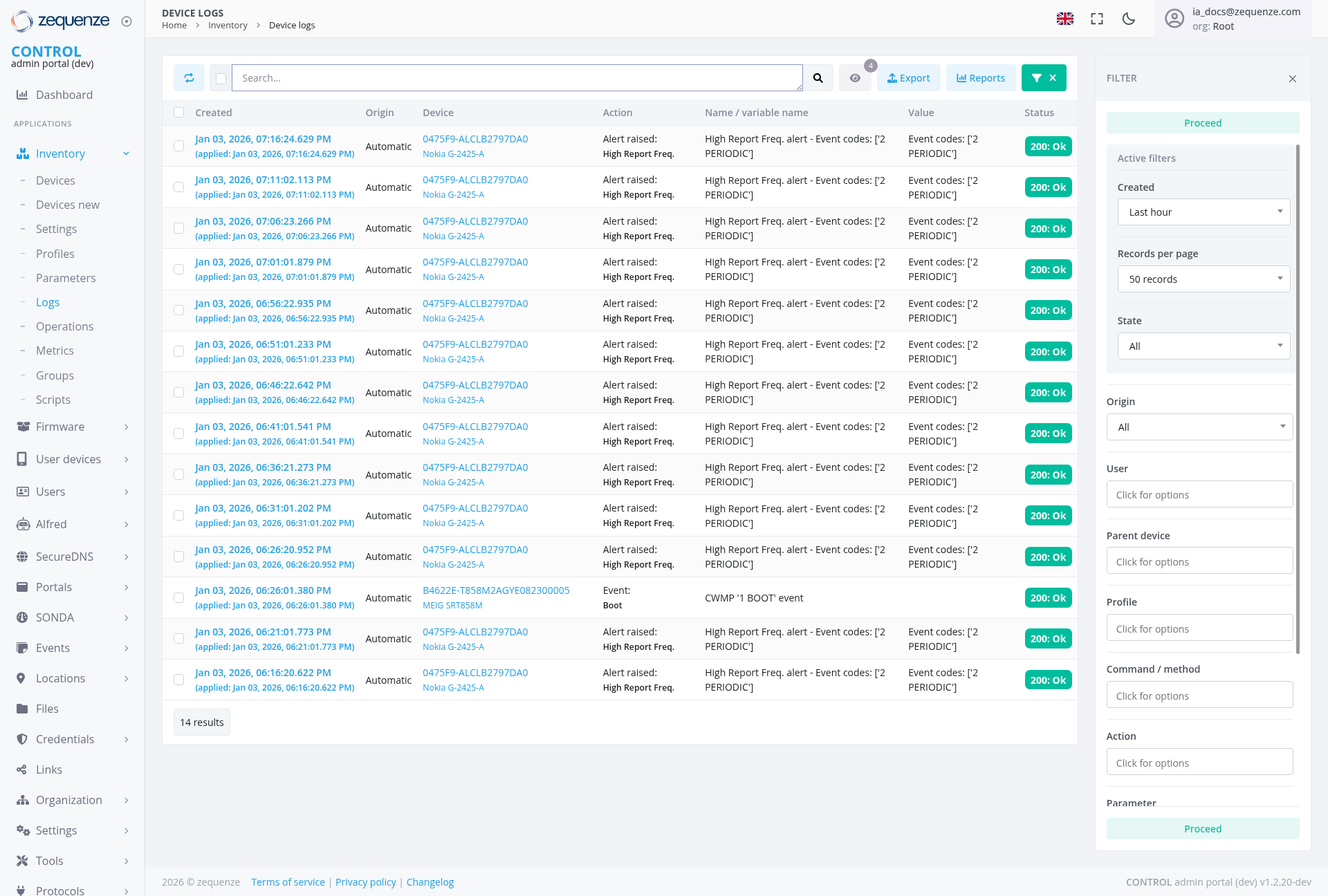The width and height of the screenshot is (1328, 896).
Task: Click the Parent device options field
Action: click(x=1199, y=561)
